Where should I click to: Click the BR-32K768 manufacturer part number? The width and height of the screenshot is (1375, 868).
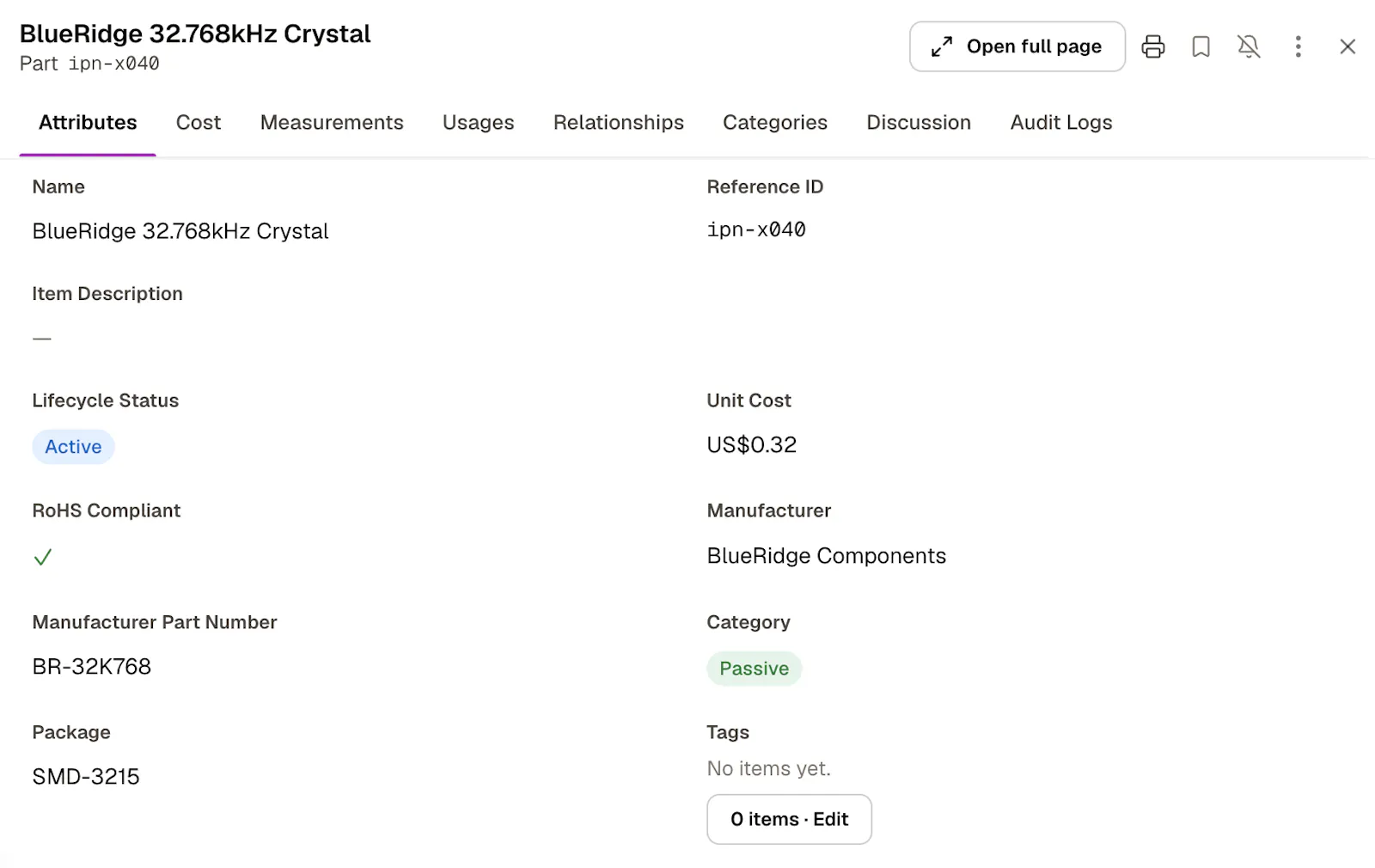(x=92, y=667)
